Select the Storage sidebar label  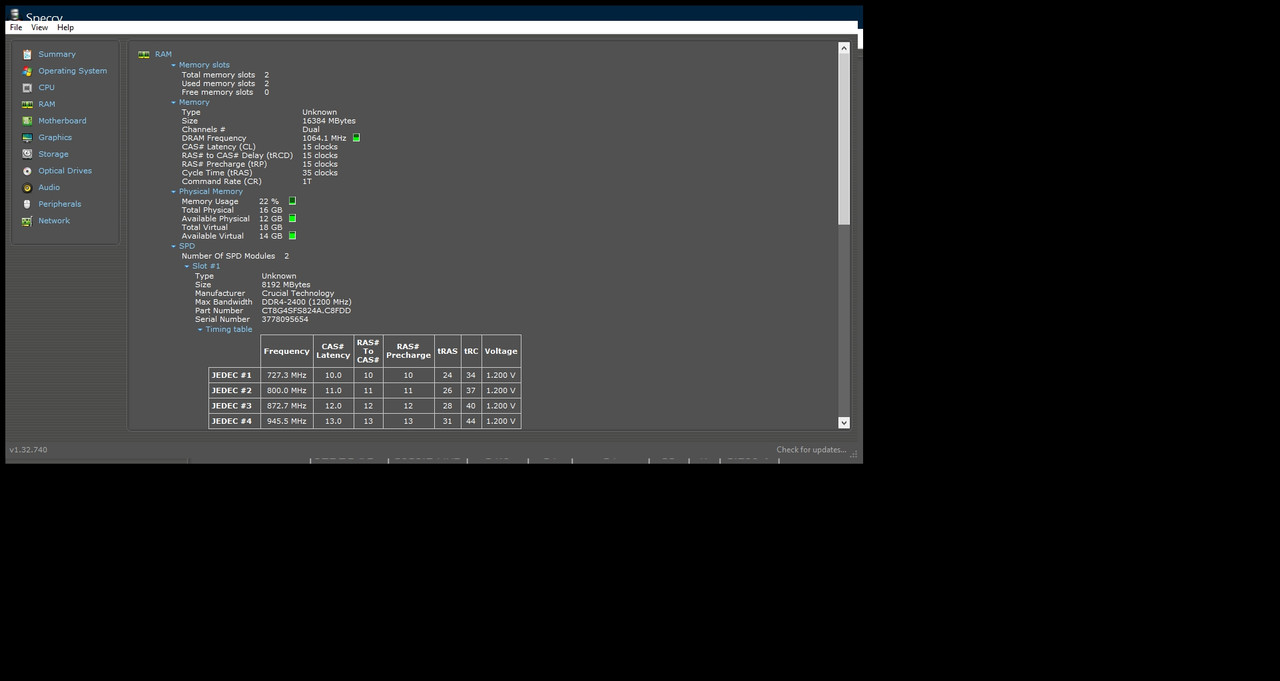tap(53, 154)
